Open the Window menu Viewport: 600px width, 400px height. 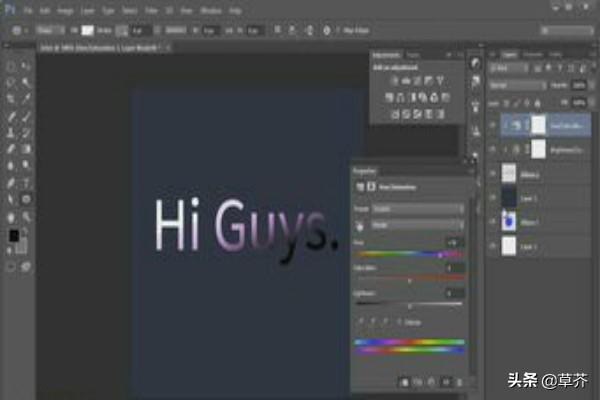(211, 11)
